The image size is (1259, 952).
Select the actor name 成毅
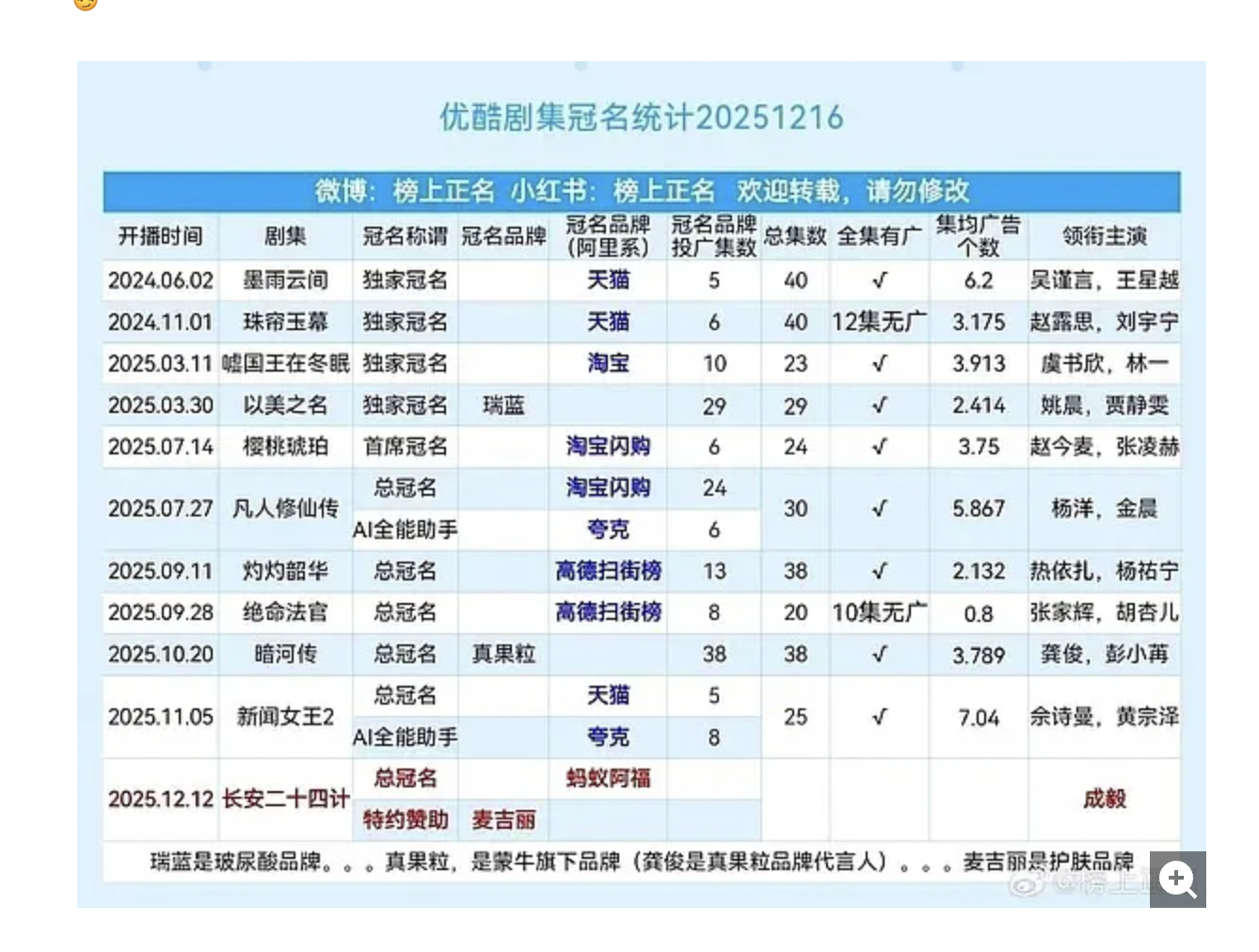pos(1105,799)
